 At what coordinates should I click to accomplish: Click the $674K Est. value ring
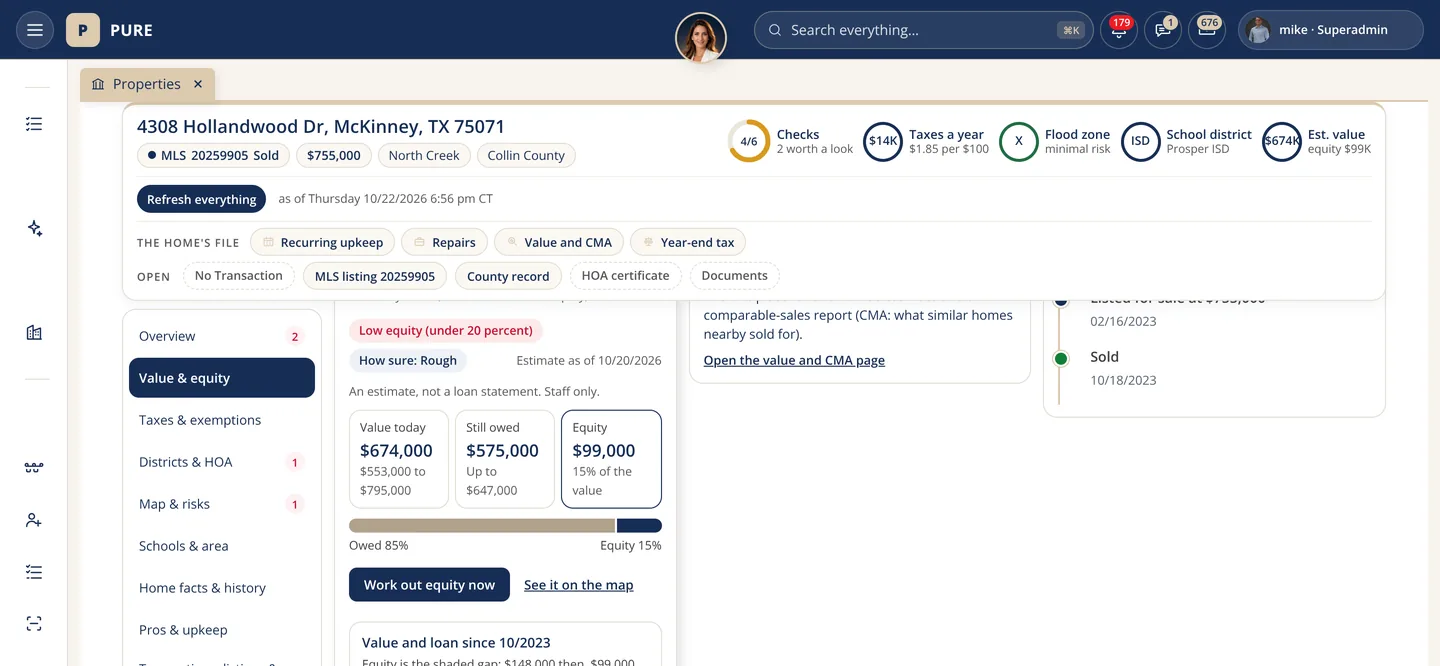pos(1282,141)
